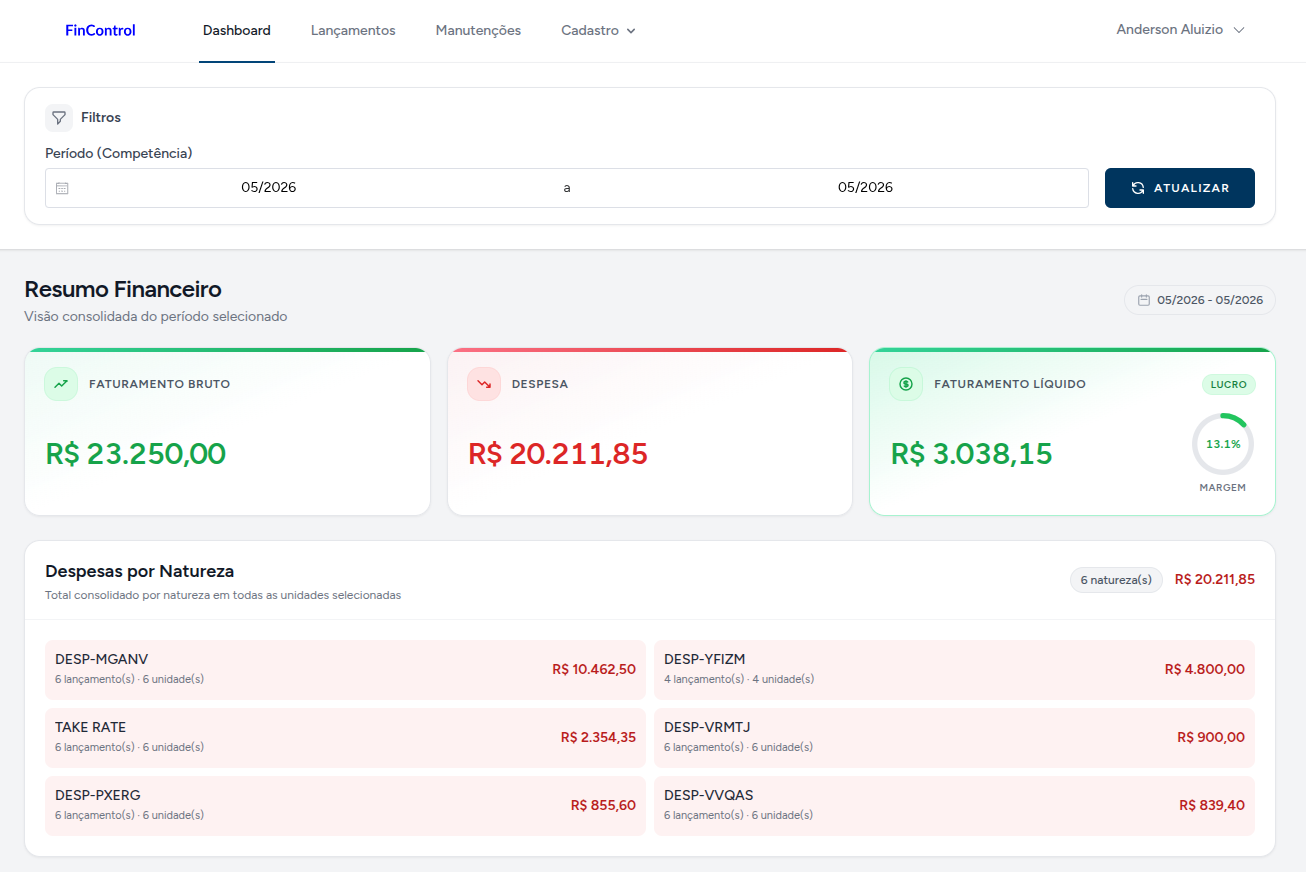
Task: Click the R$ 23.250,00 gross revenue value
Action: (x=136, y=454)
